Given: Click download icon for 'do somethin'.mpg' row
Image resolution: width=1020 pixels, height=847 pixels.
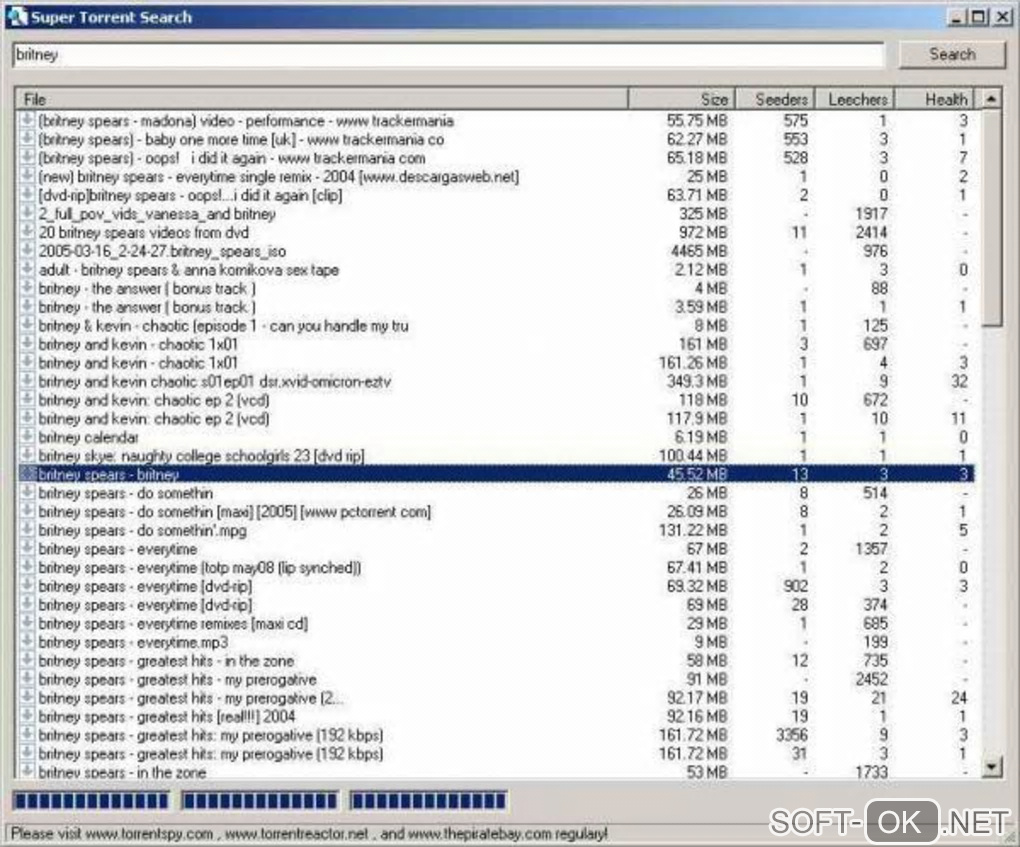Looking at the screenshot, I should 27,530.
